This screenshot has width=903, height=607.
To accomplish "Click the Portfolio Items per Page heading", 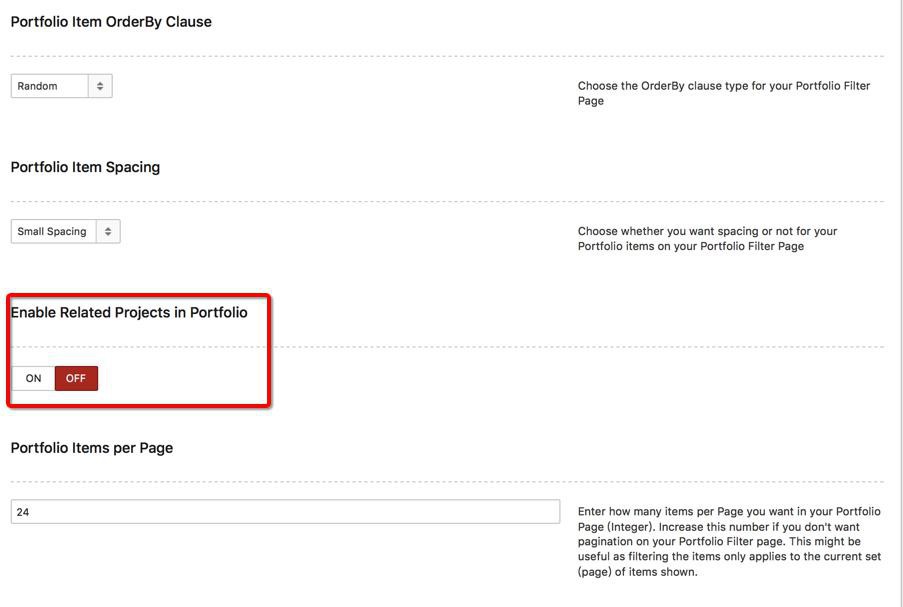I will [x=92, y=448].
